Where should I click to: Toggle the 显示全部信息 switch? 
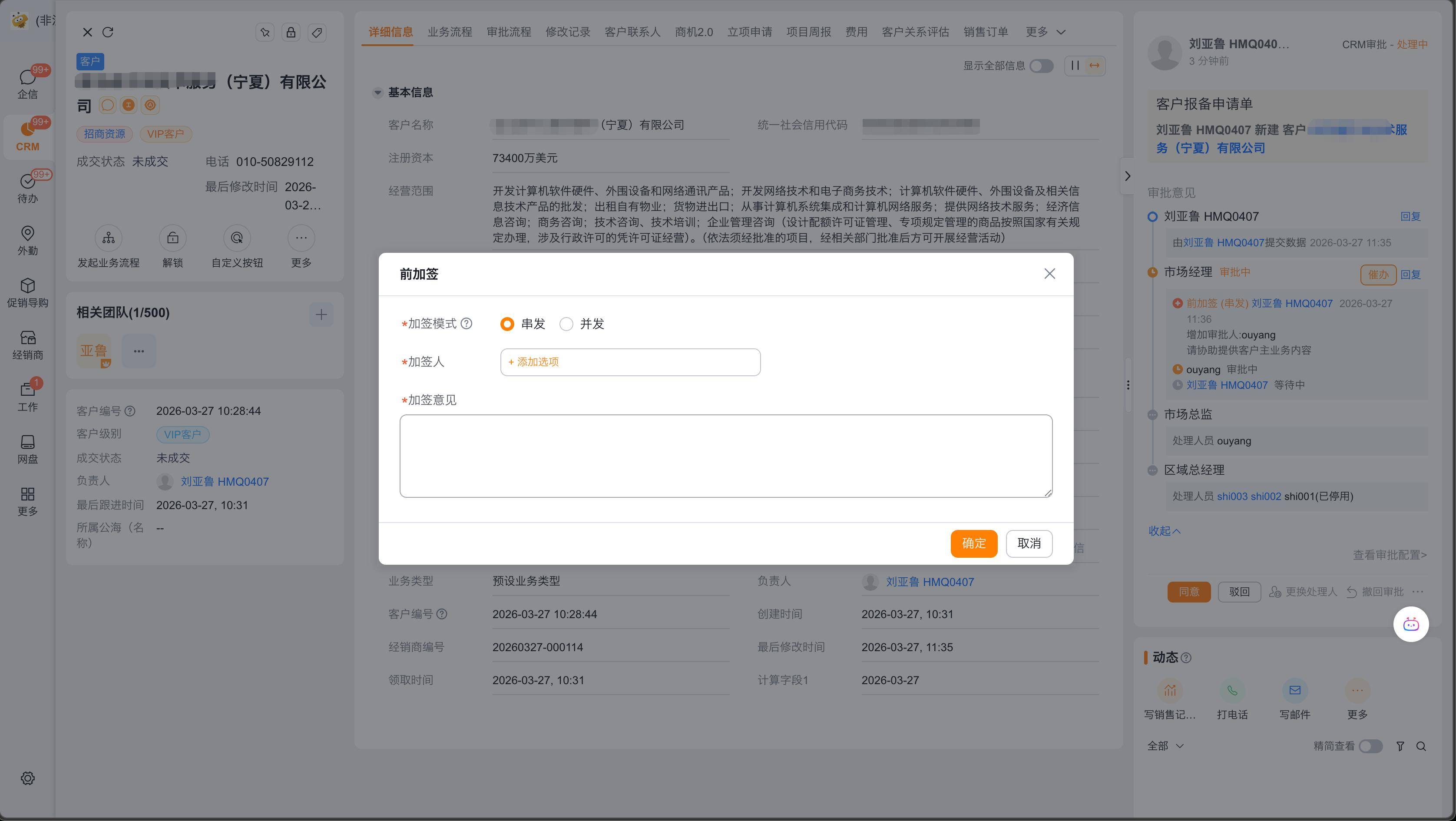coord(1041,66)
